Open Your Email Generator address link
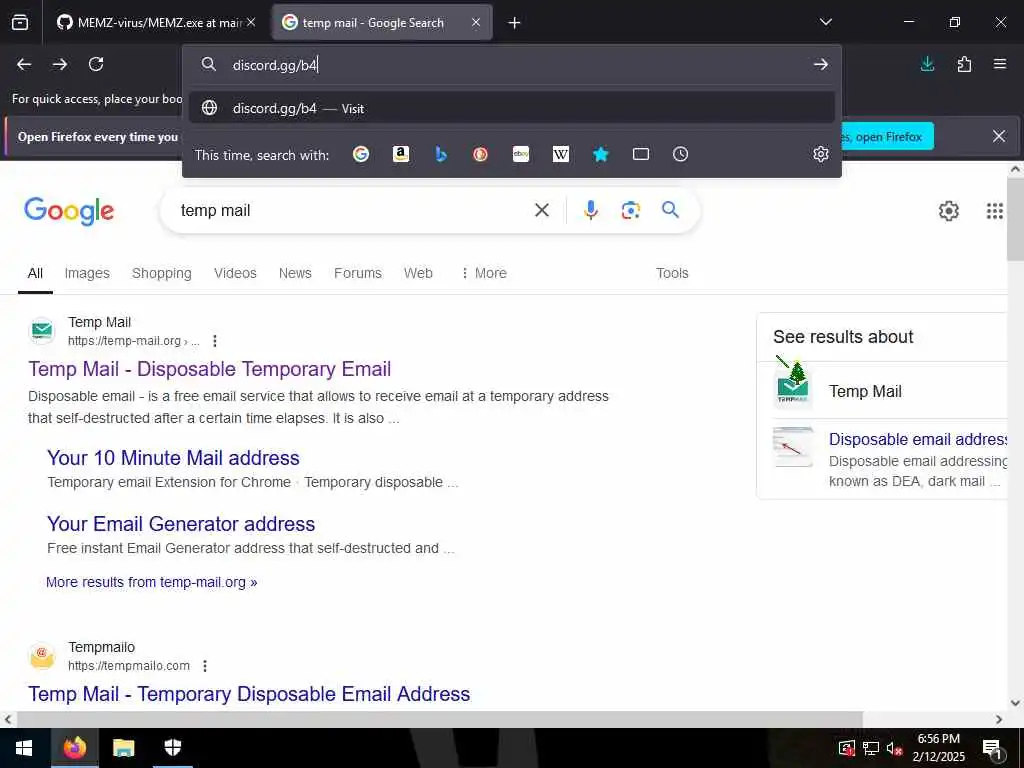The image size is (1024, 768). (x=181, y=524)
